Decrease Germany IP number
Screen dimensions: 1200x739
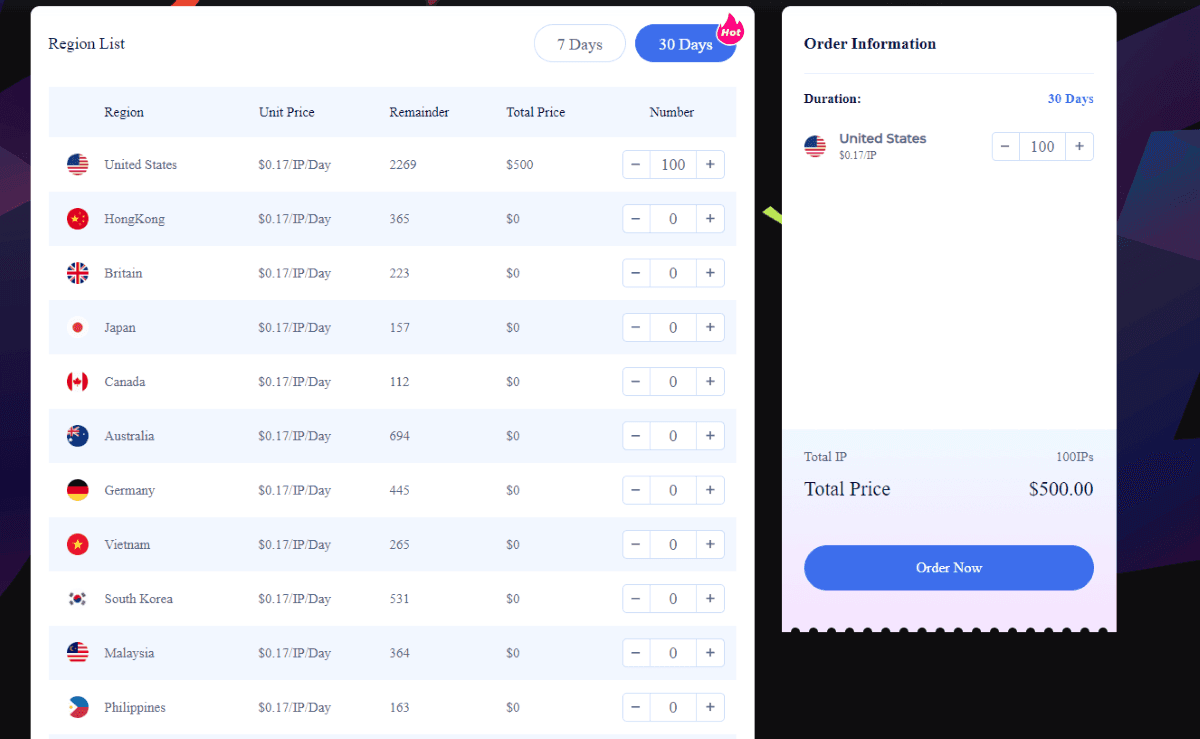click(x=636, y=490)
